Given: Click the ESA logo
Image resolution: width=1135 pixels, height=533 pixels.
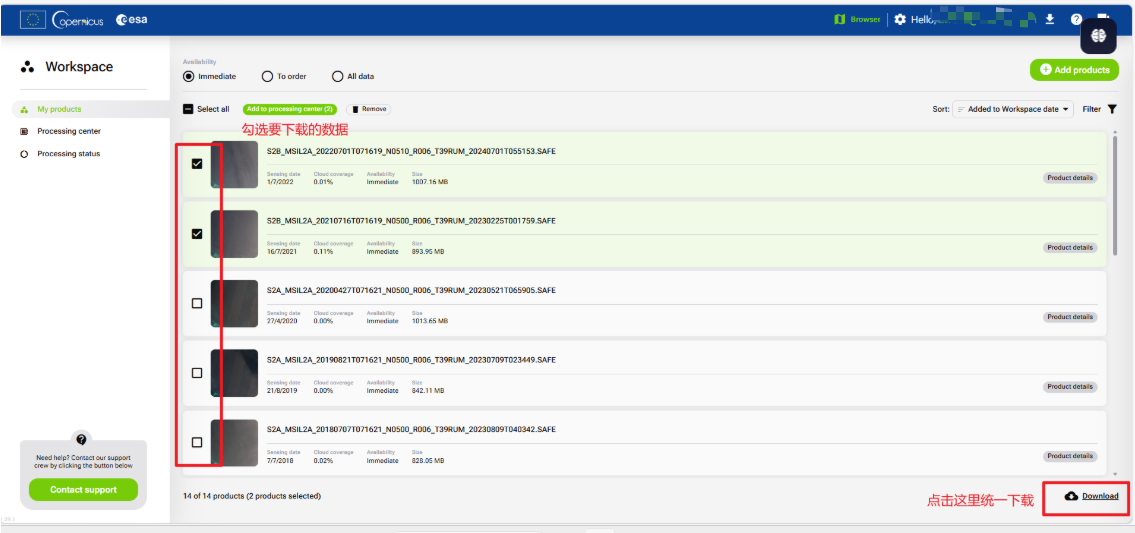Looking at the screenshot, I should tap(132, 20).
